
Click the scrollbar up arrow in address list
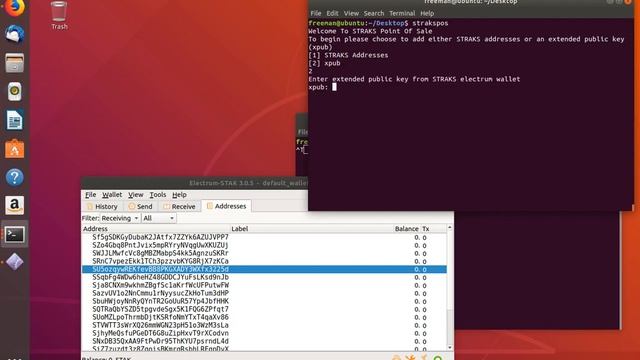(x=450, y=227)
